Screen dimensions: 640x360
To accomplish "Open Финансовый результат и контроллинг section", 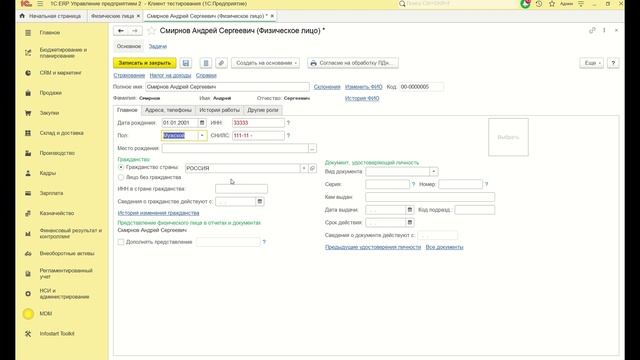I will point(70,233).
